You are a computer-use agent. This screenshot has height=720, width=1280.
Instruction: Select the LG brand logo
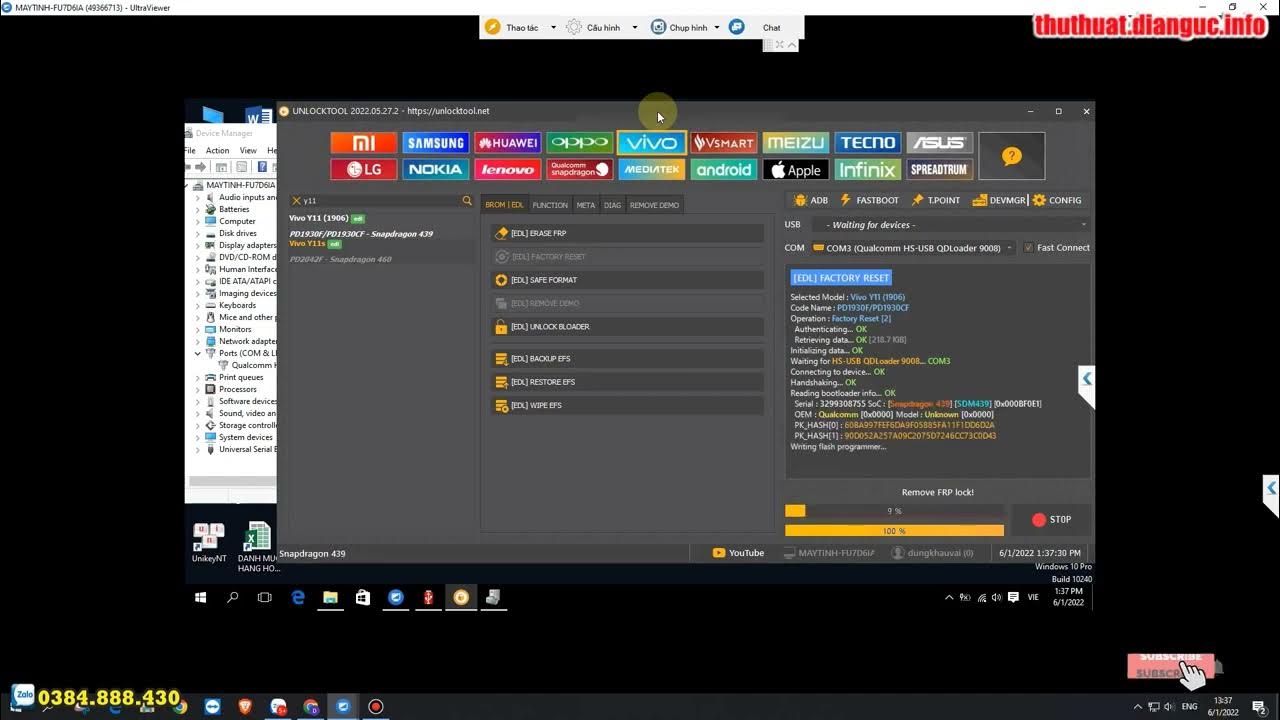click(x=364, y=170)
